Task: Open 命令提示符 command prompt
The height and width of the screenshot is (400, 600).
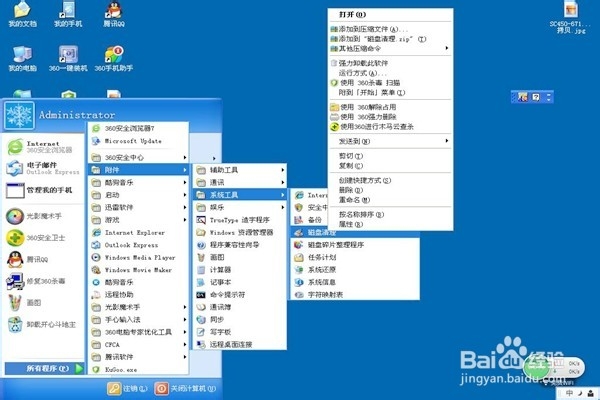Action: 240,295
